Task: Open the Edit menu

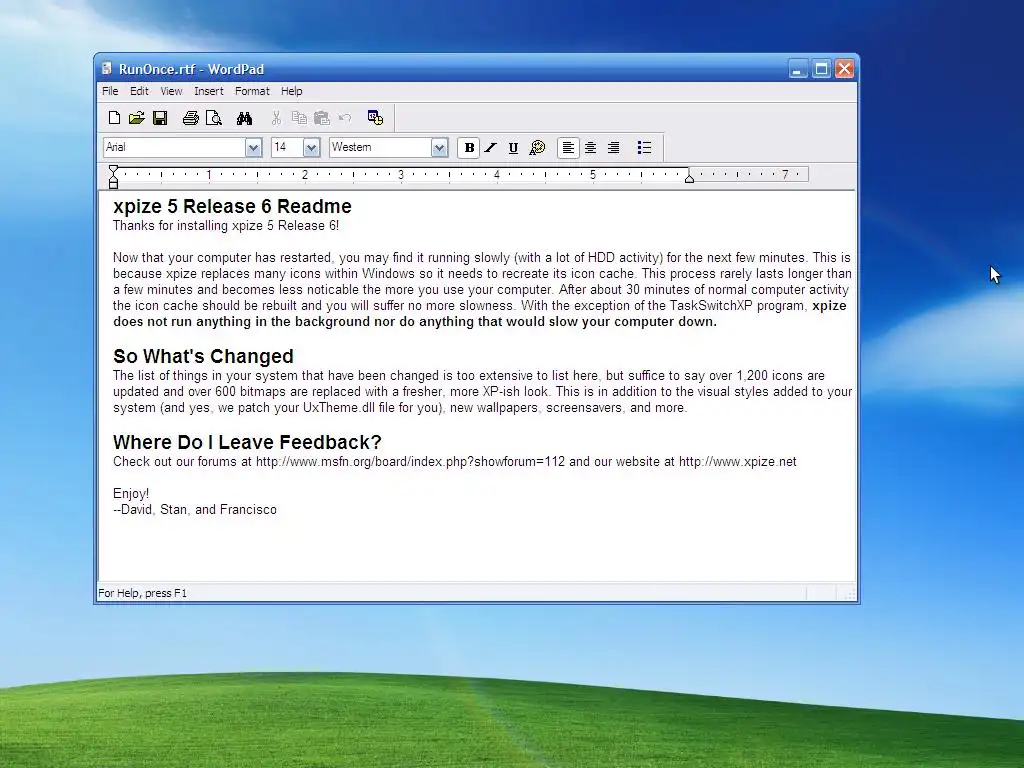Action: click(x=139, y=91)
